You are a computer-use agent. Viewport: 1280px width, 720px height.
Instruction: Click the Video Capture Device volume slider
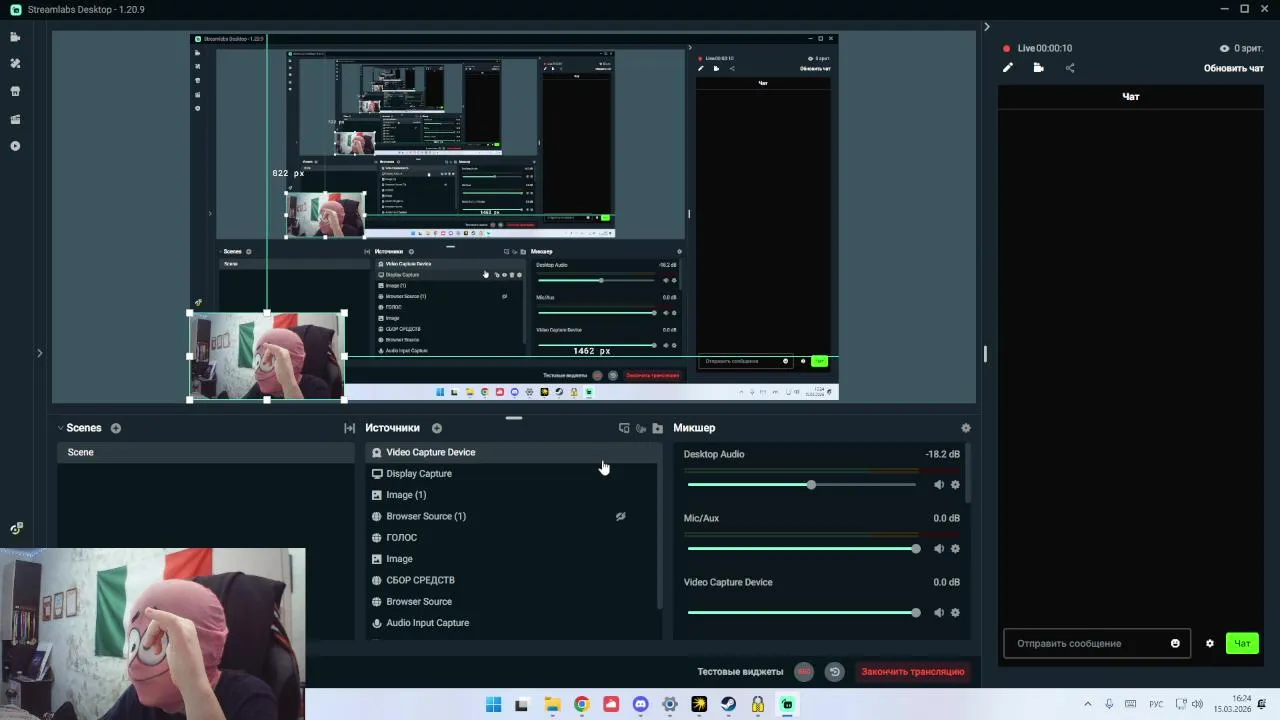(802, 613)
